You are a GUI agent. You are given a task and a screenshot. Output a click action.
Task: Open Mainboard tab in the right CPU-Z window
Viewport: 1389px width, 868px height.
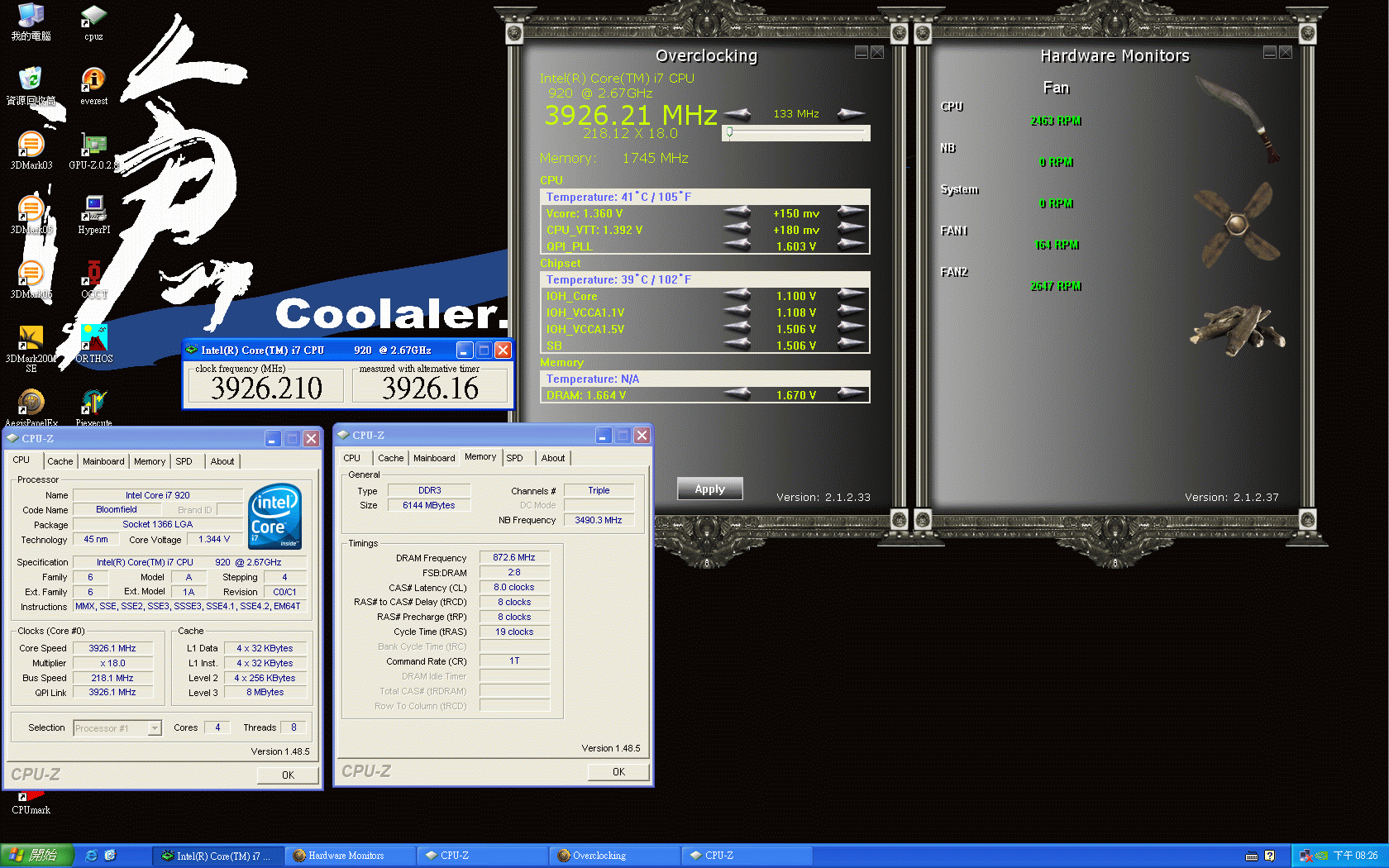pyautogui.click(x=434, y=458)
